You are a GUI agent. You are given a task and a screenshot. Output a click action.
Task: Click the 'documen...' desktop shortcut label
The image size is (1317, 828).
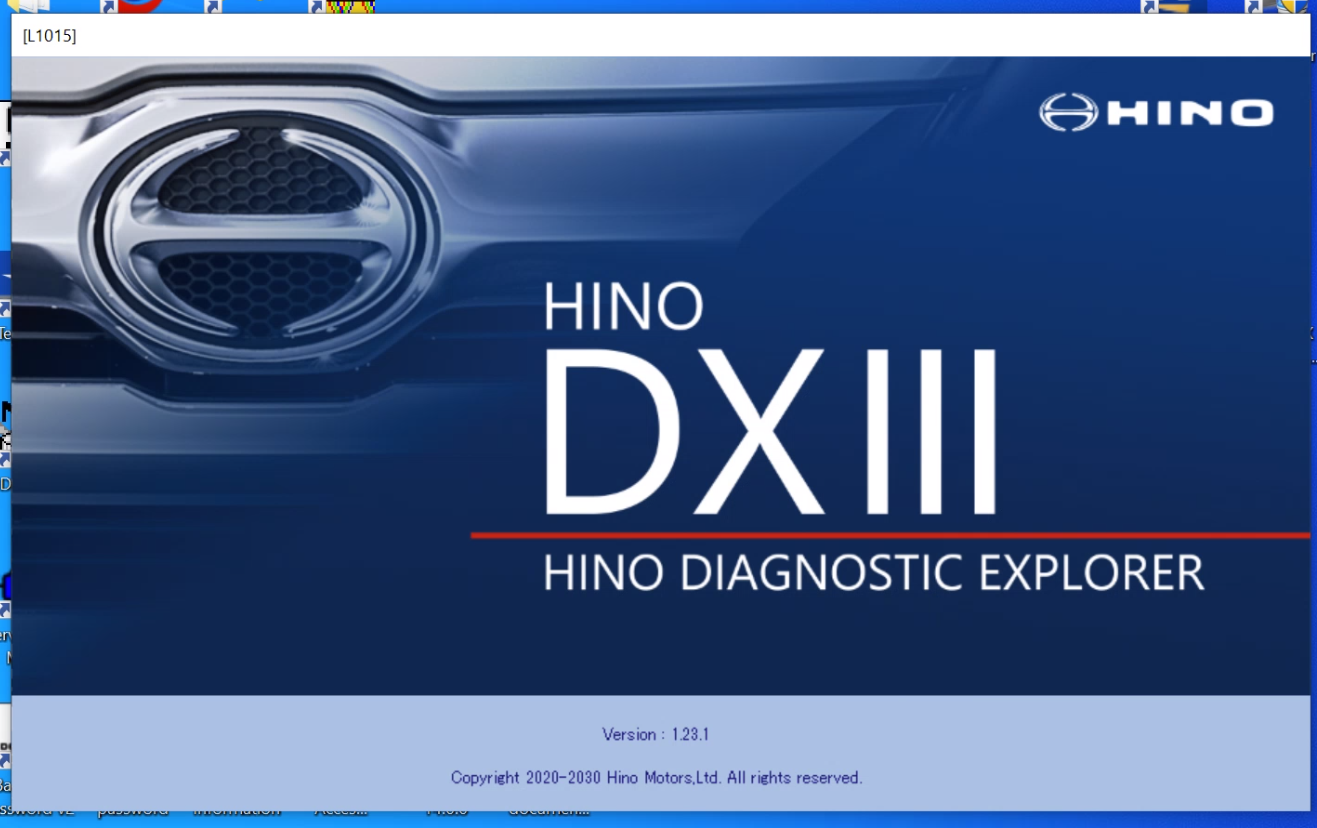[x=549, y=812]
